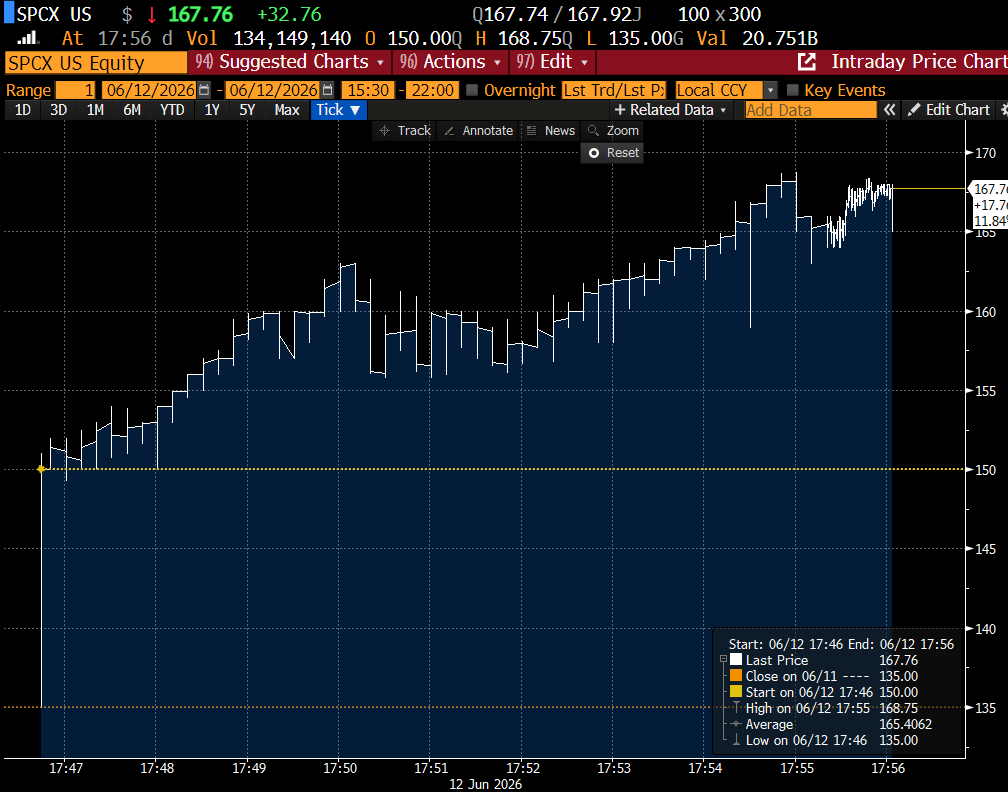The width and height of the screenshot is (1008, 792).
Task: Expand the Tick interval dropdown
Action: coord(338,110)
